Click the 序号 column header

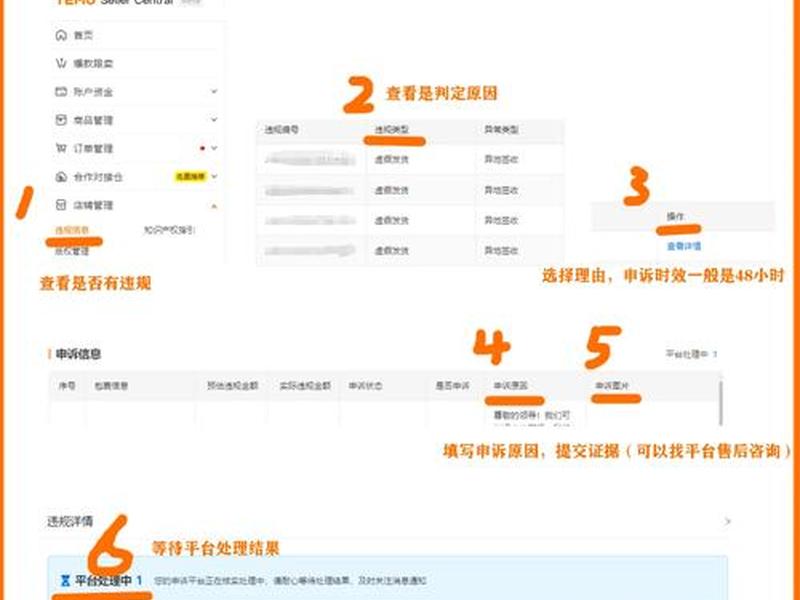point(67,386)
